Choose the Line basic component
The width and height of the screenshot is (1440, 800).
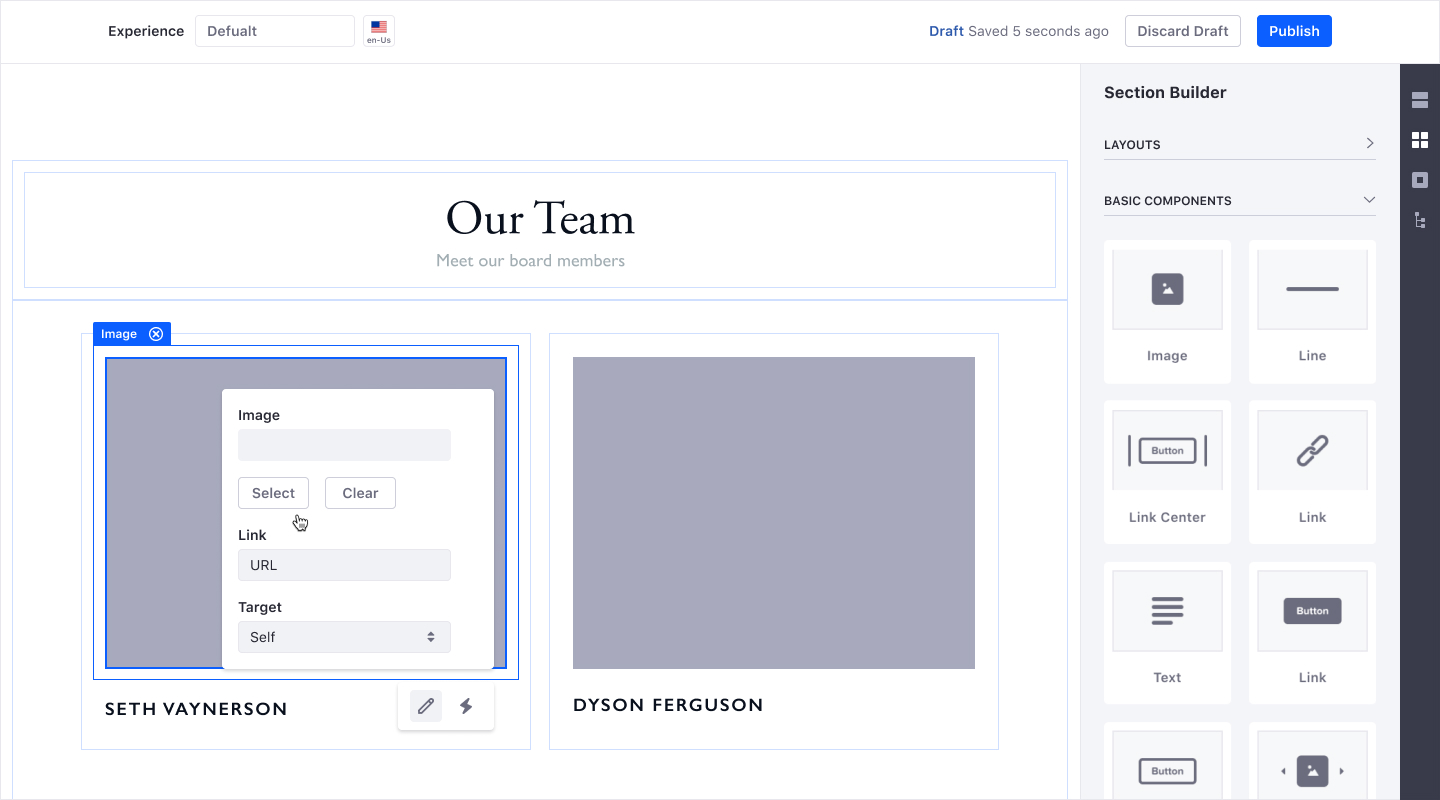[x=1312, y=311]
